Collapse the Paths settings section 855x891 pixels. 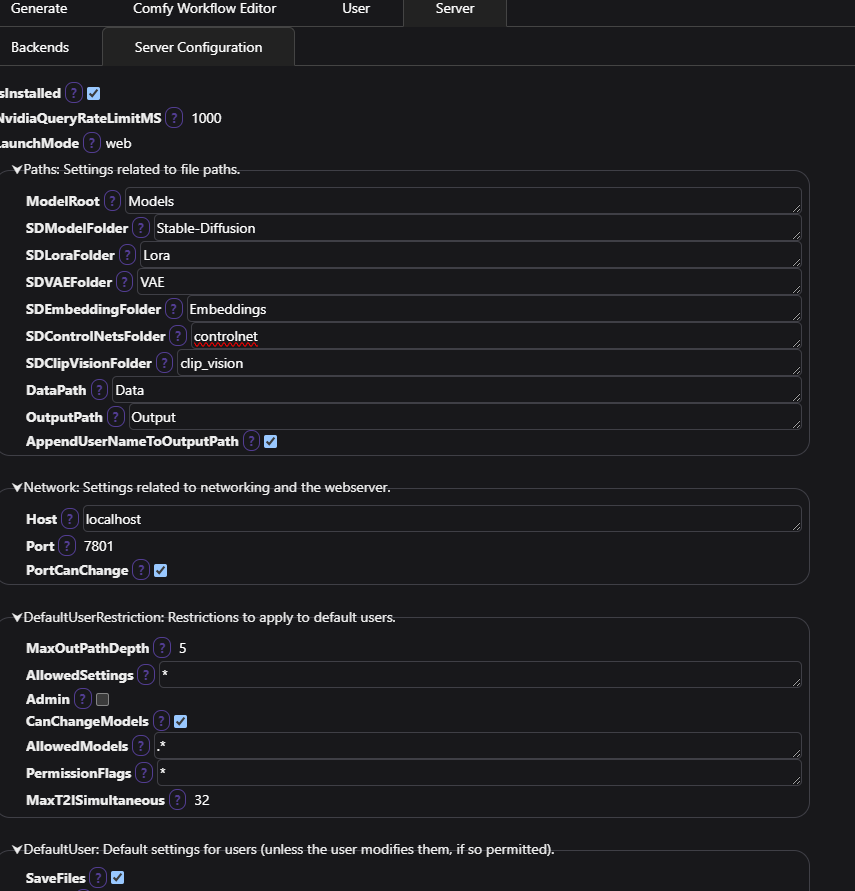(17, 169)
